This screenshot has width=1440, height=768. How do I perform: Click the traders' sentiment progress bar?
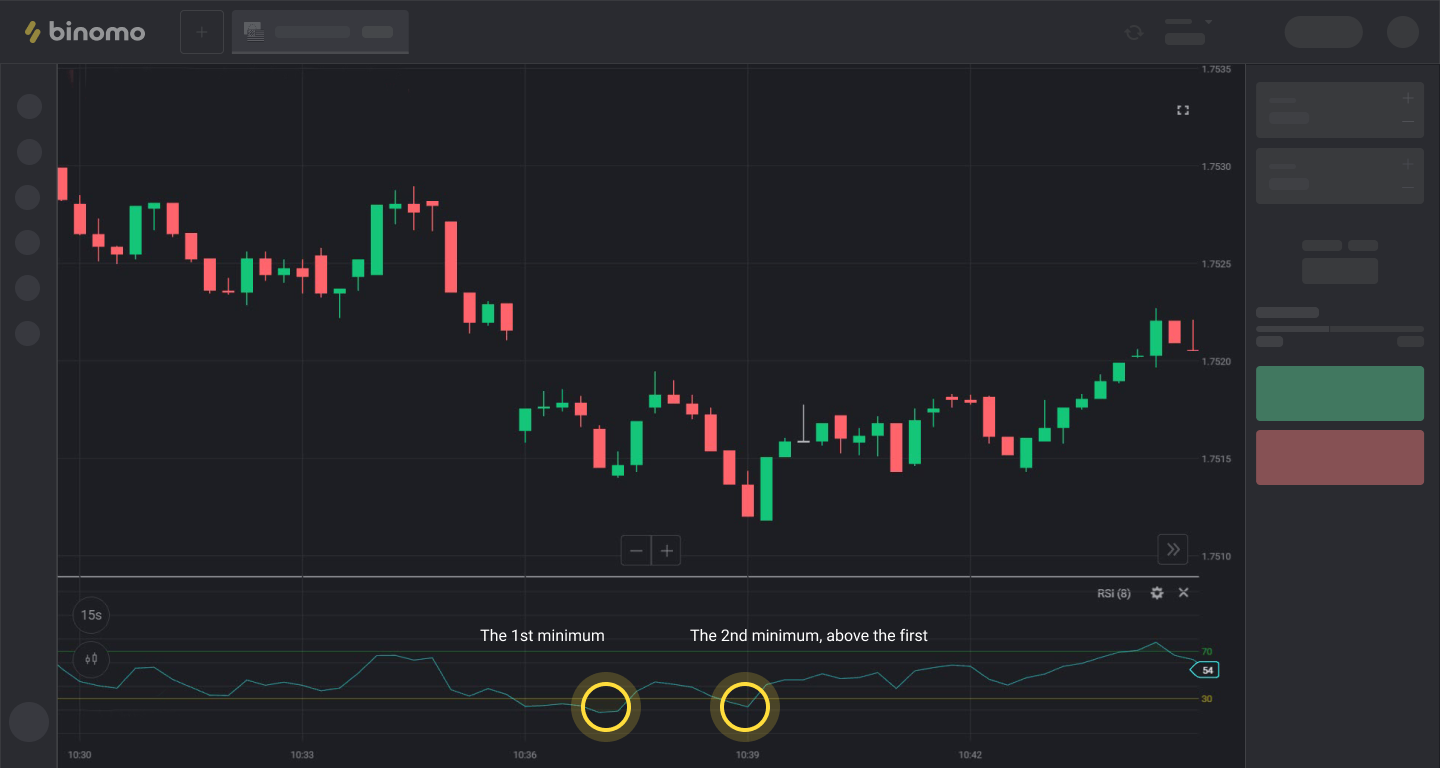pos(1340,328)
